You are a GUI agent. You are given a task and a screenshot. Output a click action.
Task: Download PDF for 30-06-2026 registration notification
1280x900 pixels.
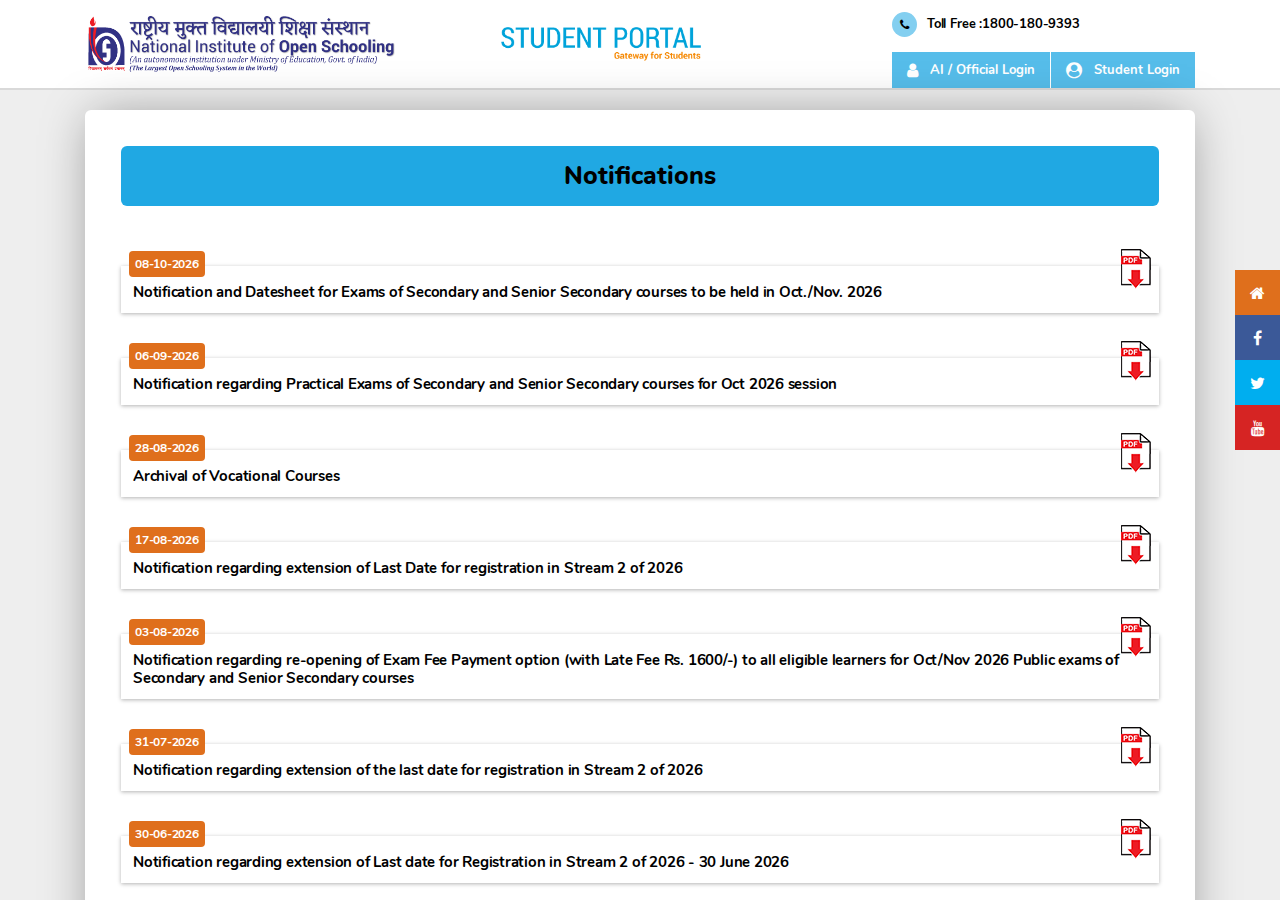point(1135,838)
